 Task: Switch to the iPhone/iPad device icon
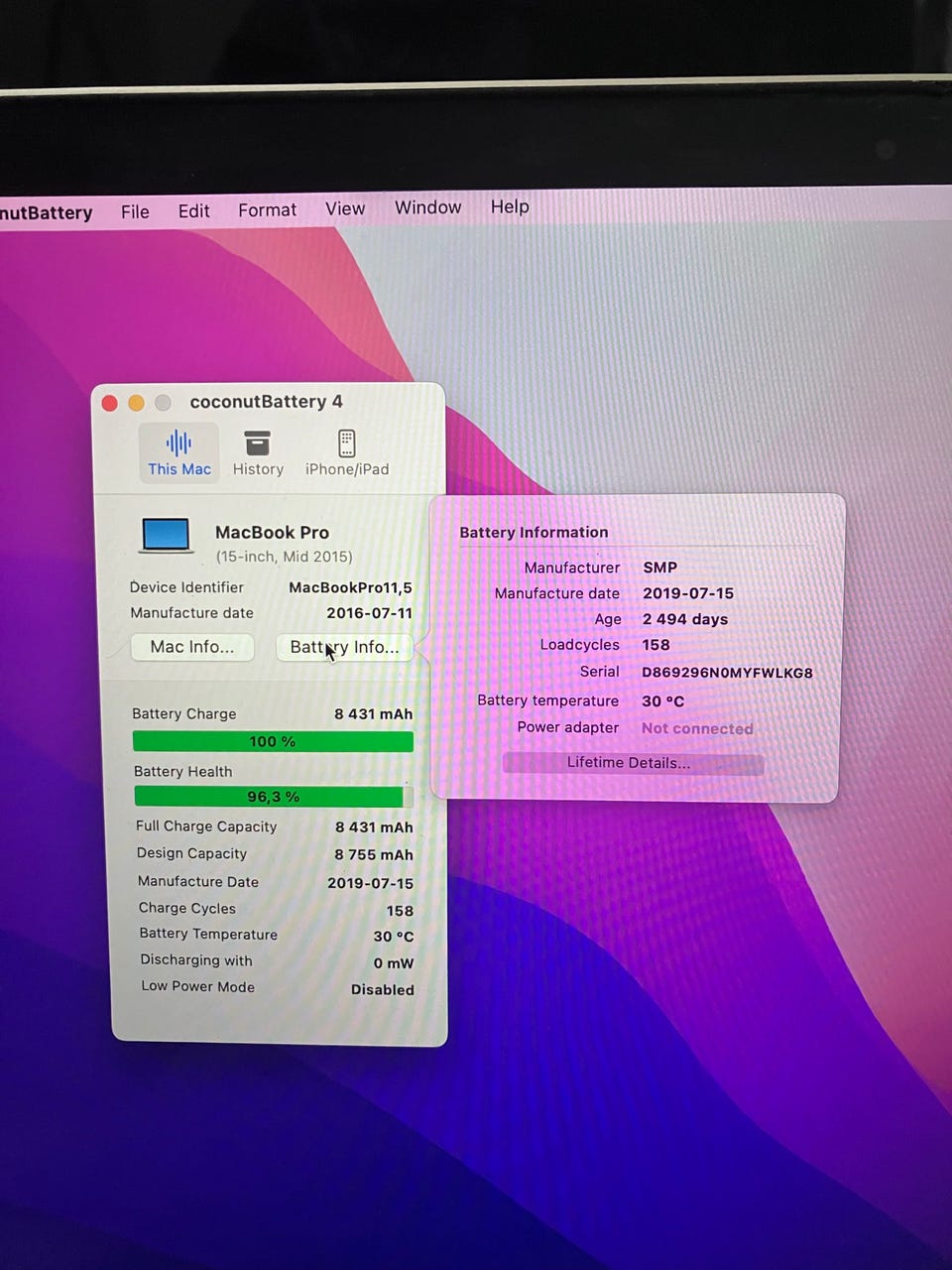[x=346, y=443]
